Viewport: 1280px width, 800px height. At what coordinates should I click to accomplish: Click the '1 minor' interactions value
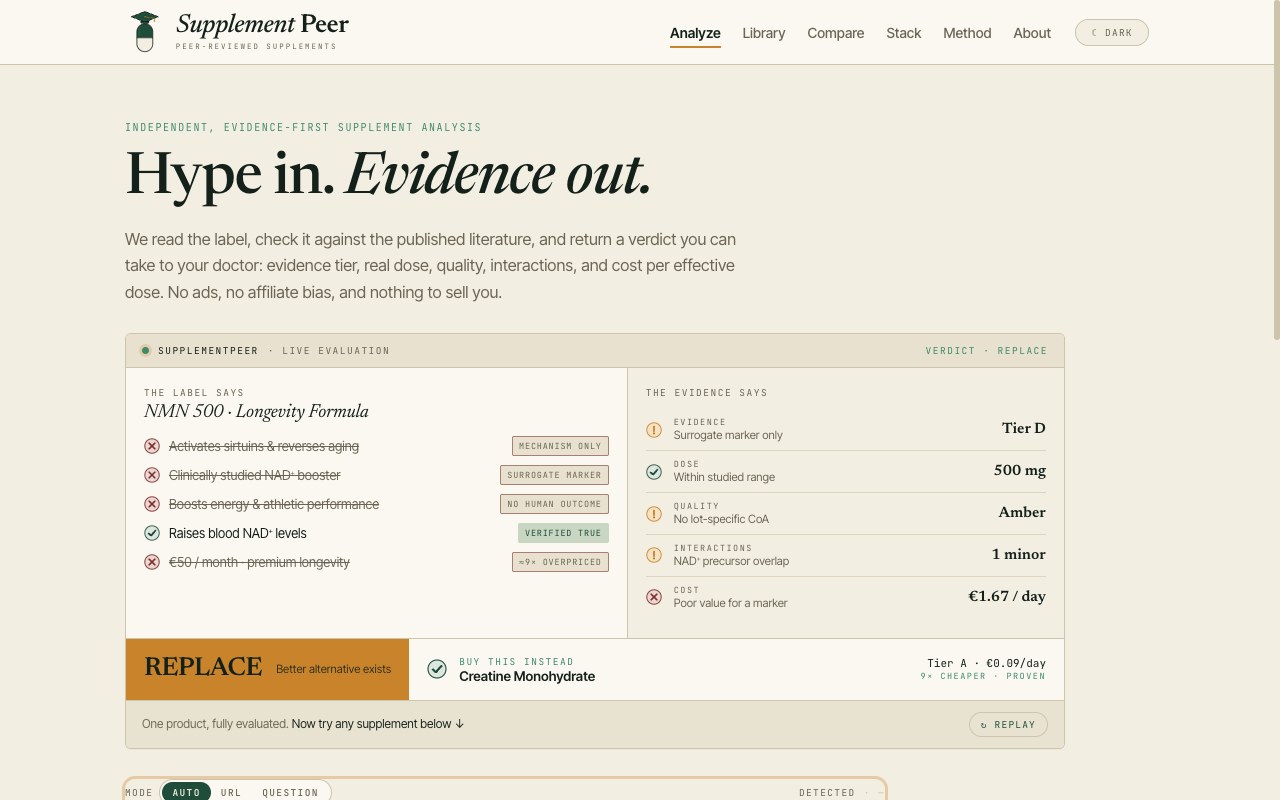[x=1019, y=554]
